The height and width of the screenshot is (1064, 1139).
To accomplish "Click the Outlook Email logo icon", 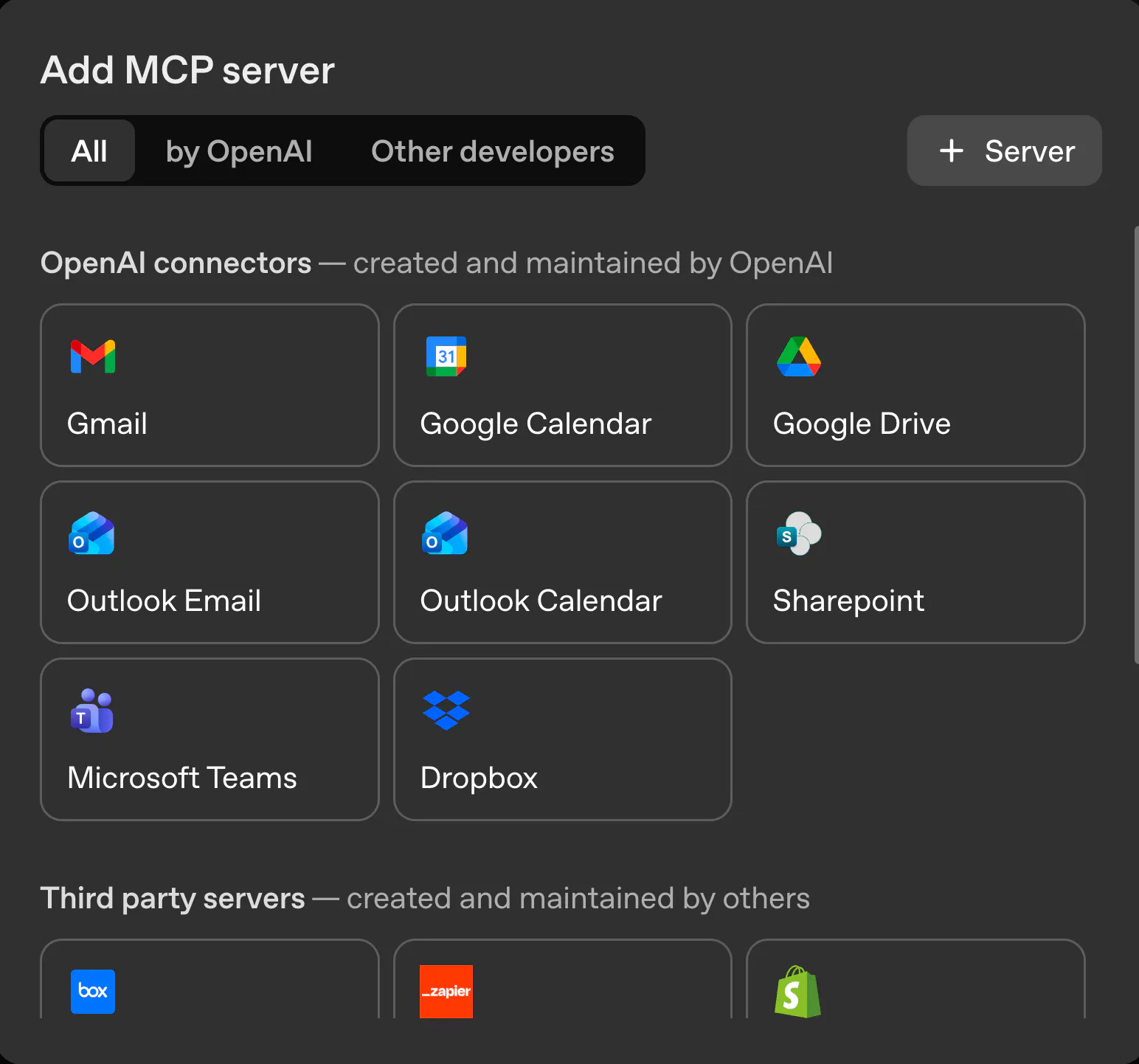I will 91,533.
